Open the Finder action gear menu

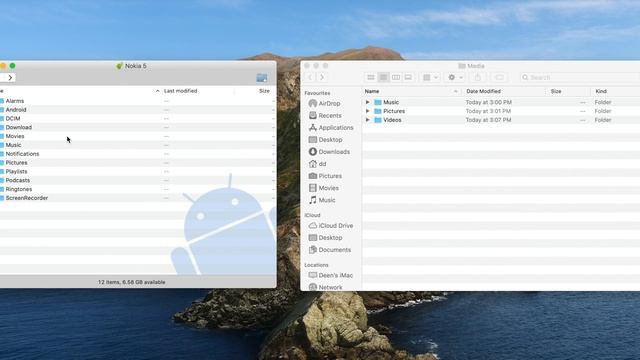[x=455, y=77]
